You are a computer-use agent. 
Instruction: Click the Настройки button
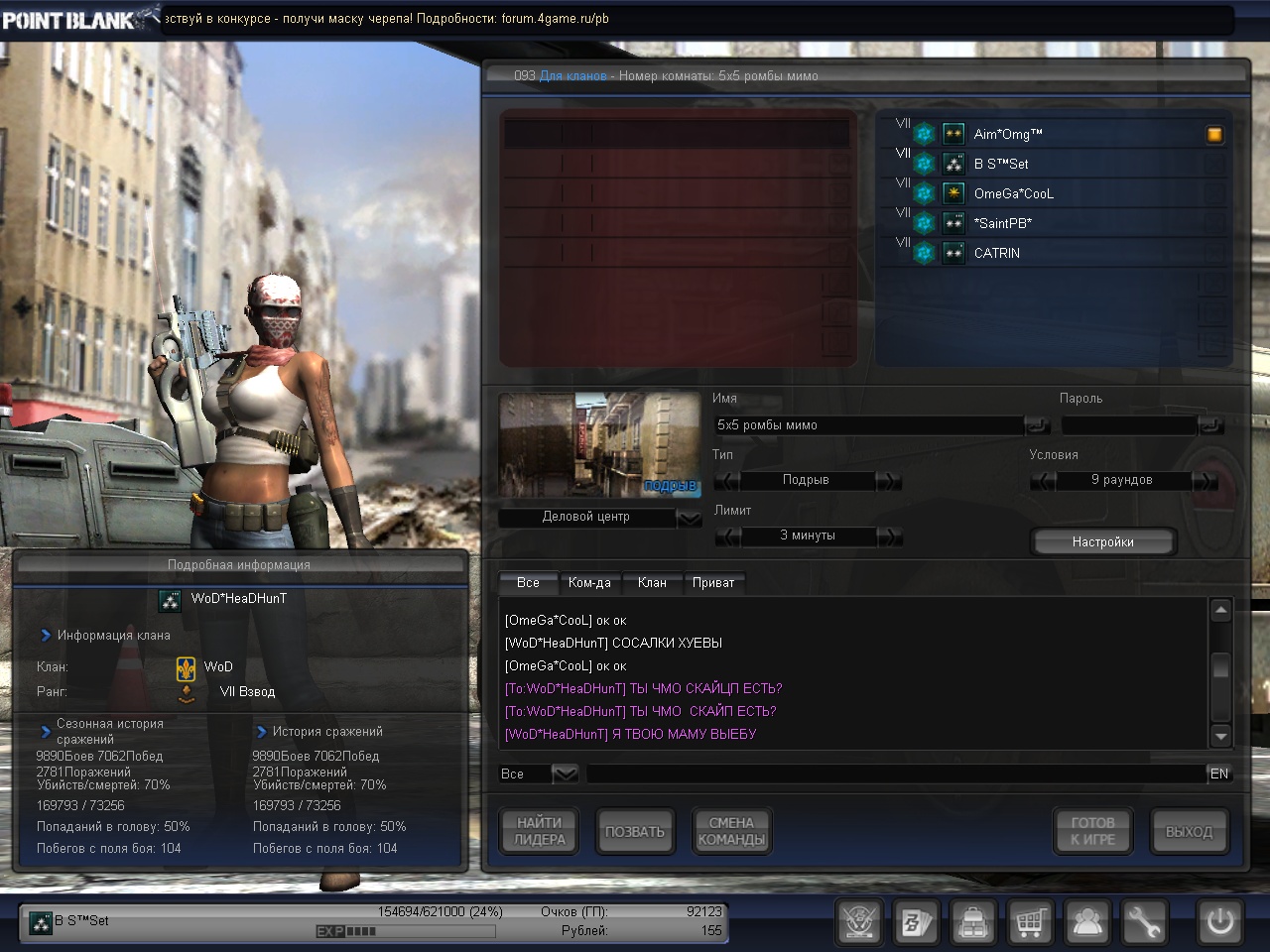click(x=1102, y=542)
